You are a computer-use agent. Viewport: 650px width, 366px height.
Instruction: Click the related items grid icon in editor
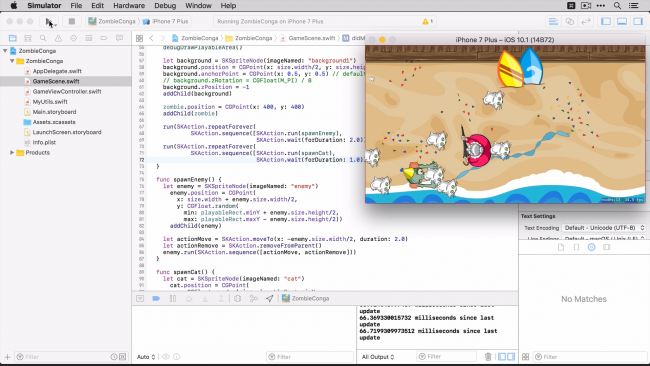(139, 38)
